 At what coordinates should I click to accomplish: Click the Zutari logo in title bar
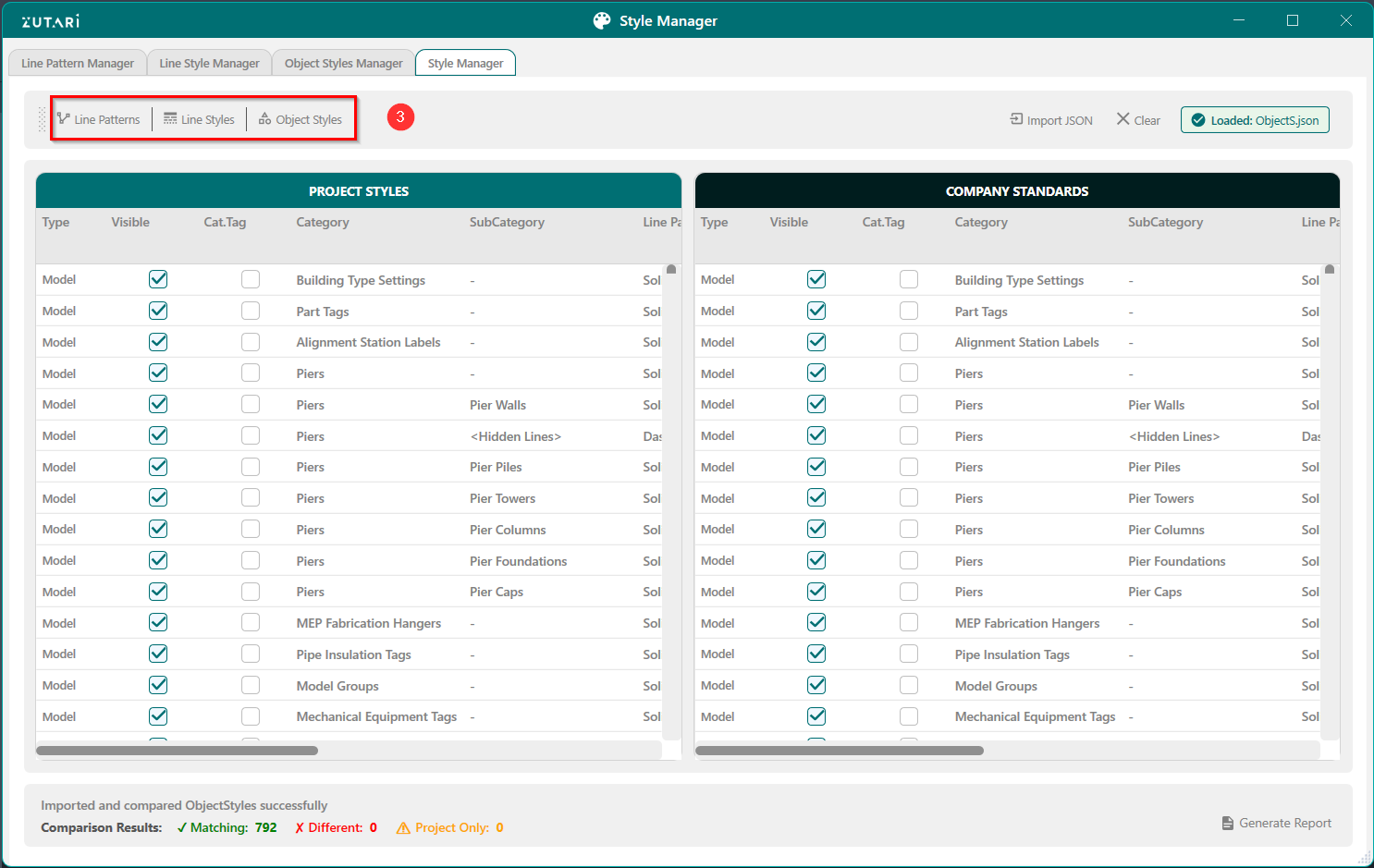pyautogui.click(x=51, y=21)
